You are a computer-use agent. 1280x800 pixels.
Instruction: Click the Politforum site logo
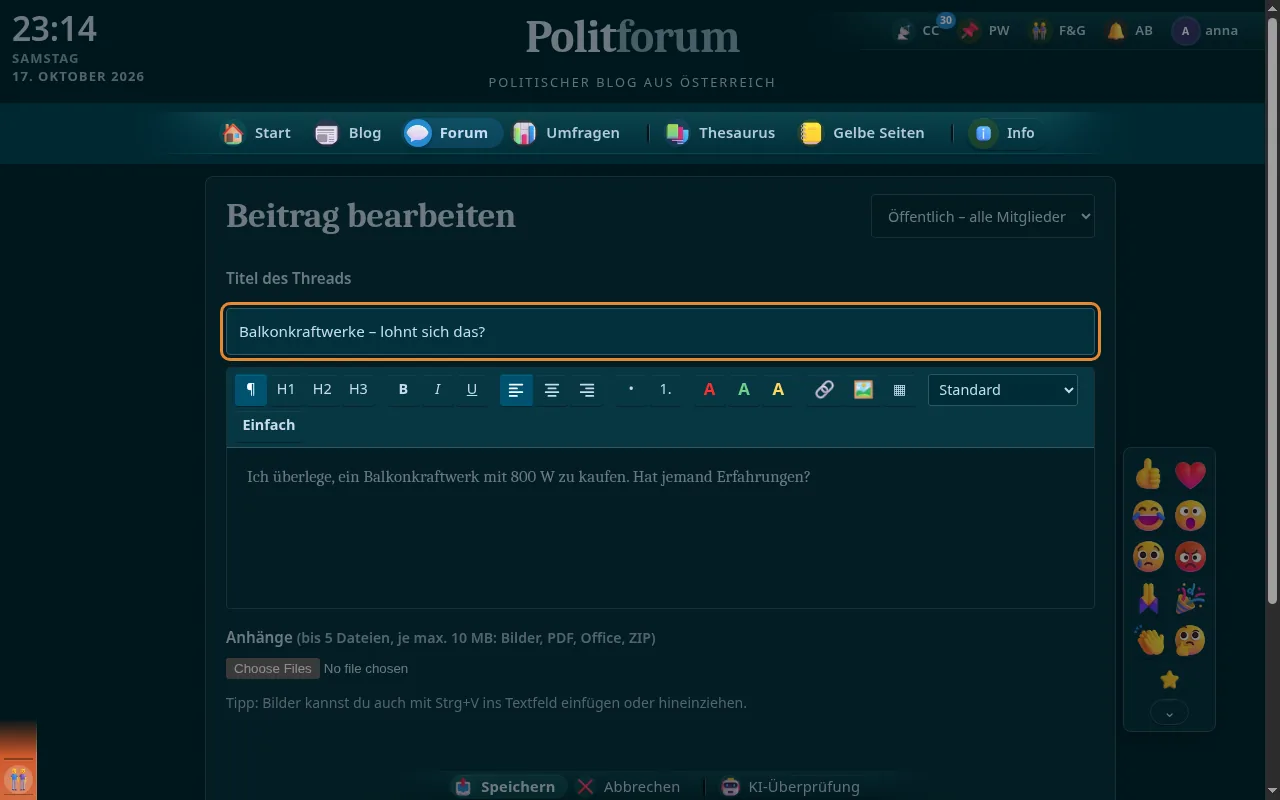click(x=632, y=37)
